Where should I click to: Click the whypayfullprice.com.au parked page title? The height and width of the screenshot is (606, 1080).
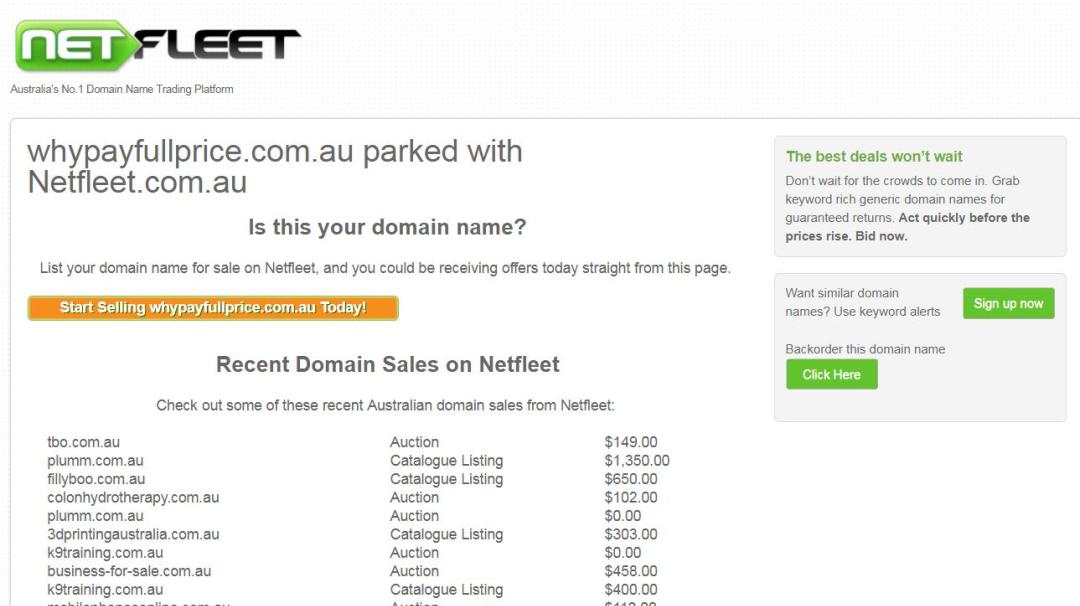point(275,167)
